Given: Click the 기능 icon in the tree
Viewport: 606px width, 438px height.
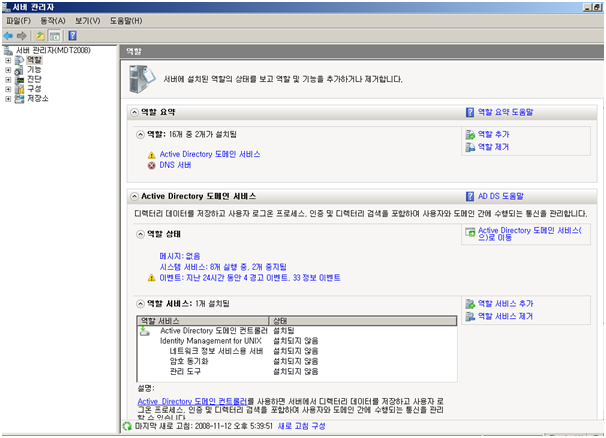Looking at the screenshot, I should tap(19, 70).
